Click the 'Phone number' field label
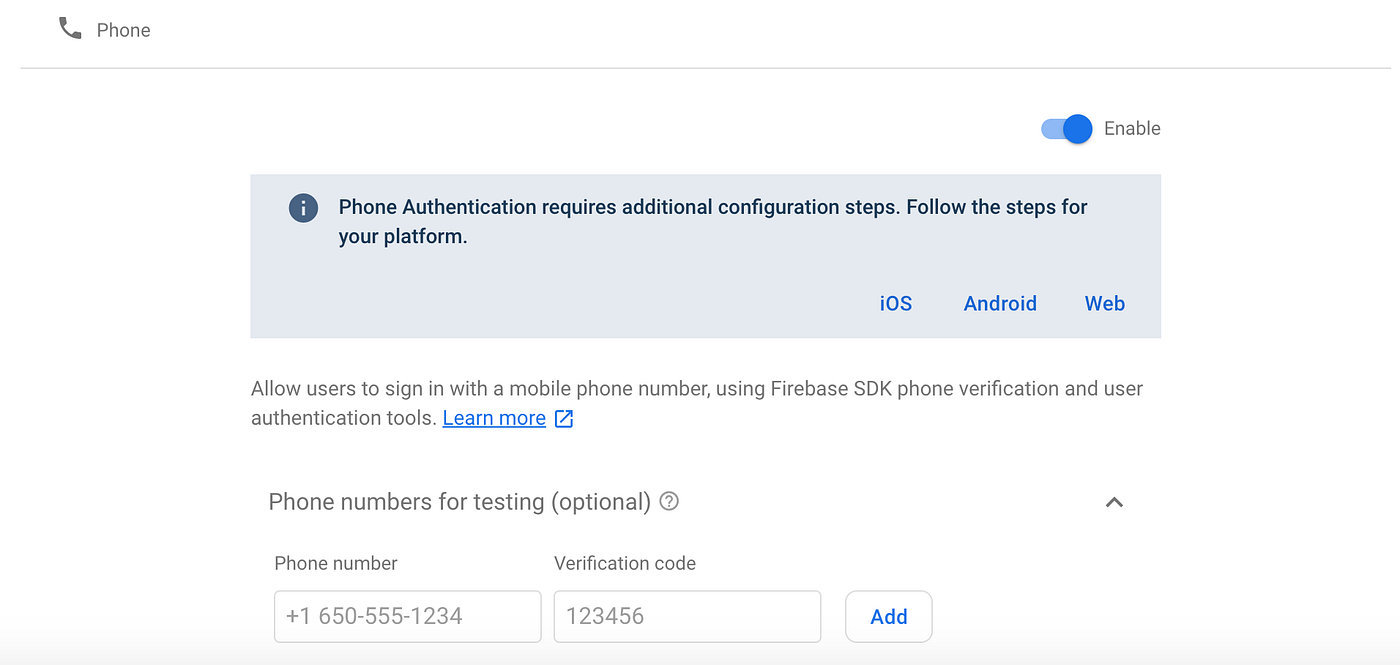The image size is (1400, 665). [336, 564]
